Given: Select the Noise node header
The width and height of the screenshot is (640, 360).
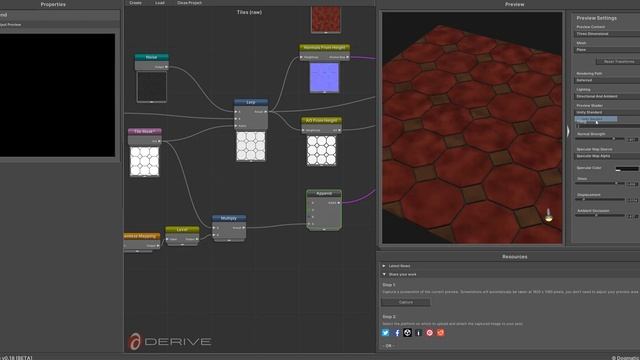Looking at the screenshot, I should coord(151,57).
